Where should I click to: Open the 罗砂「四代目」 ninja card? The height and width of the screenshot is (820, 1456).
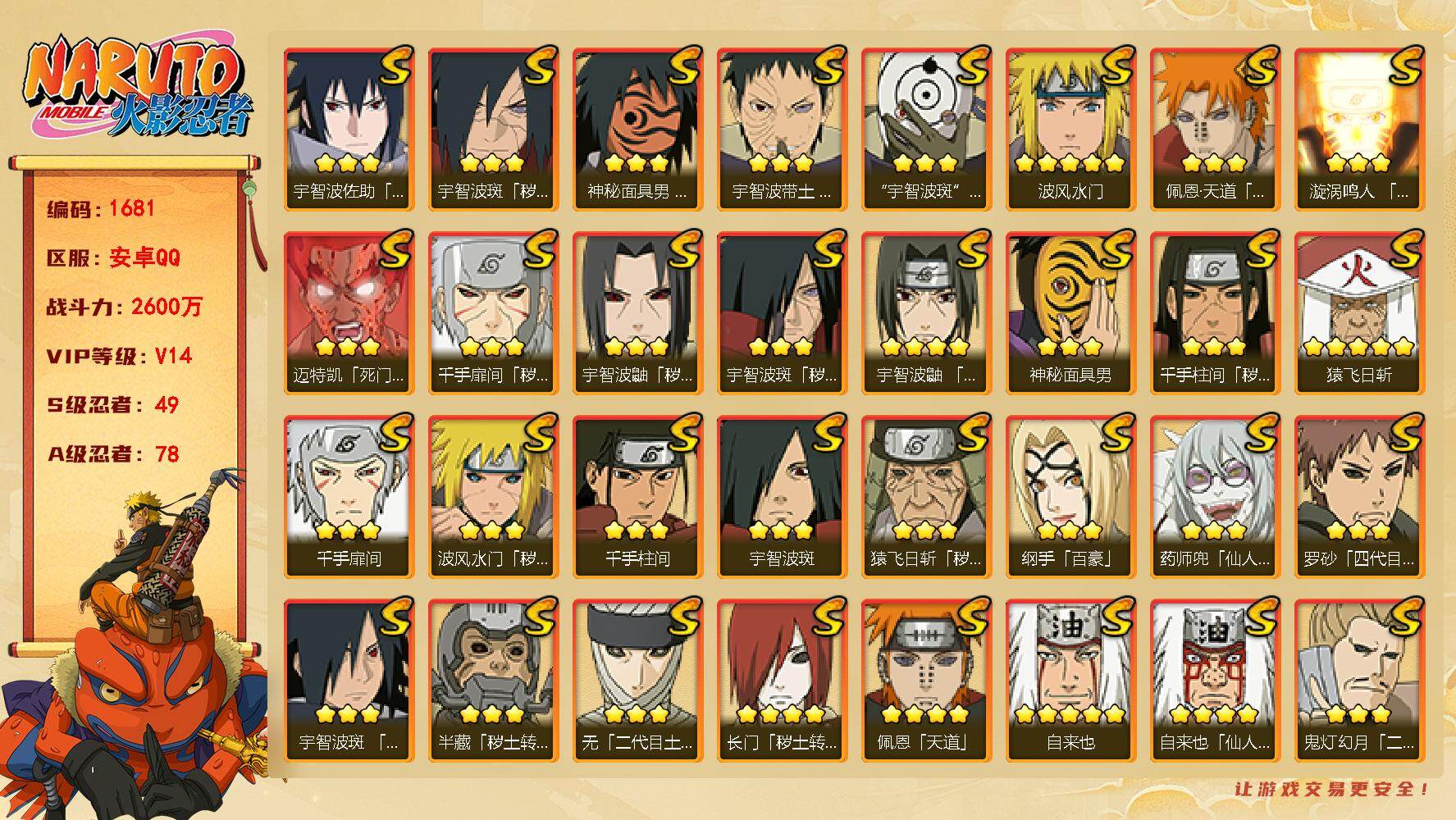tap(1359, 497)
